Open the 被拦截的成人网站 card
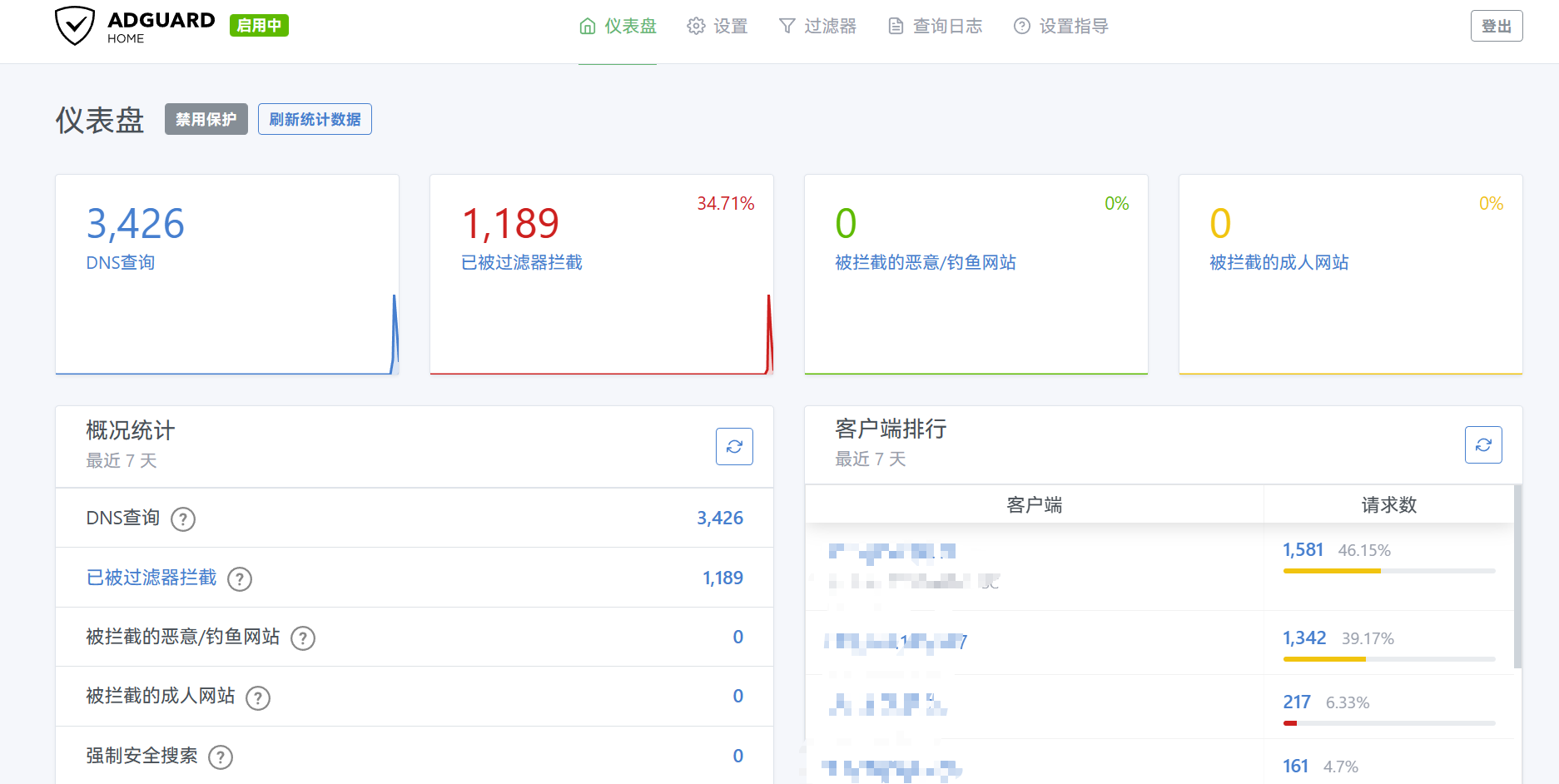The height and width of the screenshot is (784, 1559). pyautogui.click(x=1351, y=275)
